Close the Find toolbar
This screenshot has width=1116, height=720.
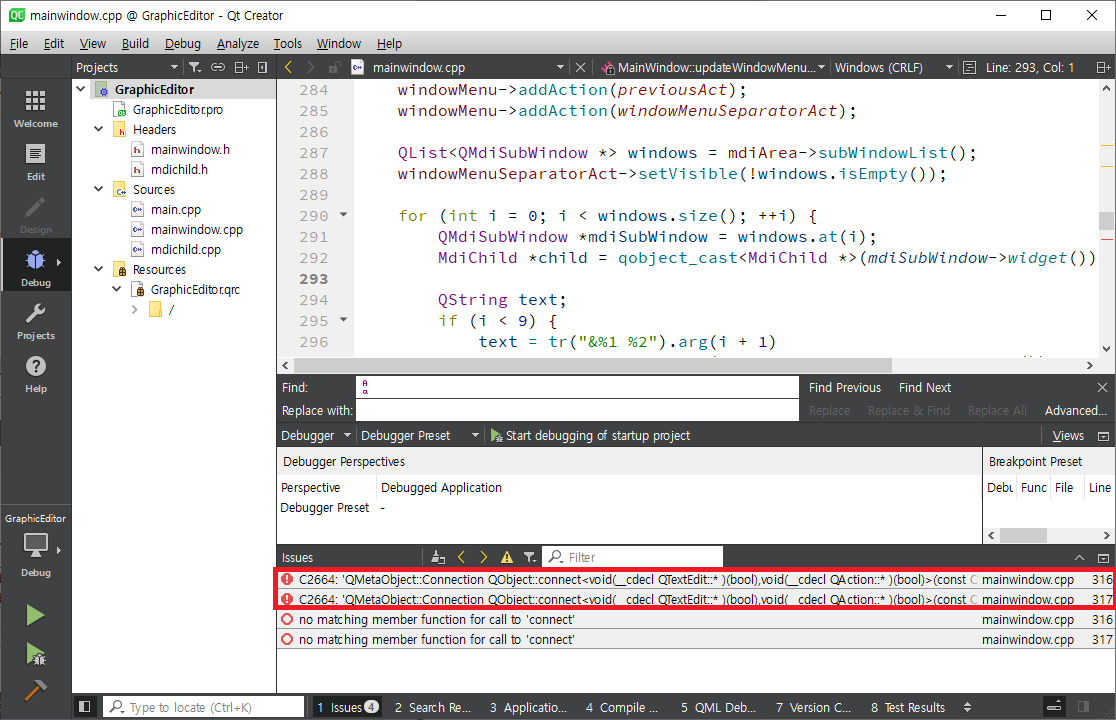click(1102, 387)
